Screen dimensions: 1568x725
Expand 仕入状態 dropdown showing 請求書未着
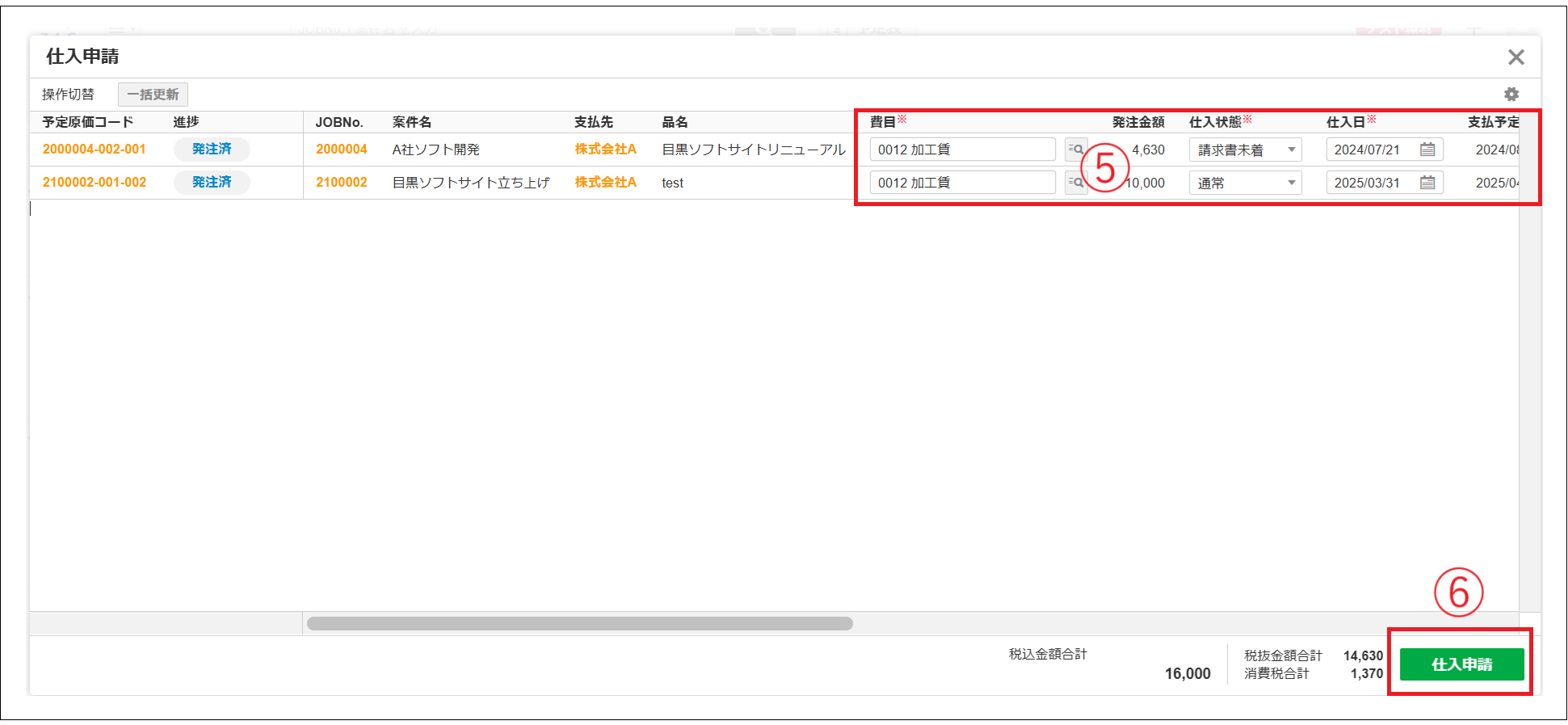point(1245,150)
